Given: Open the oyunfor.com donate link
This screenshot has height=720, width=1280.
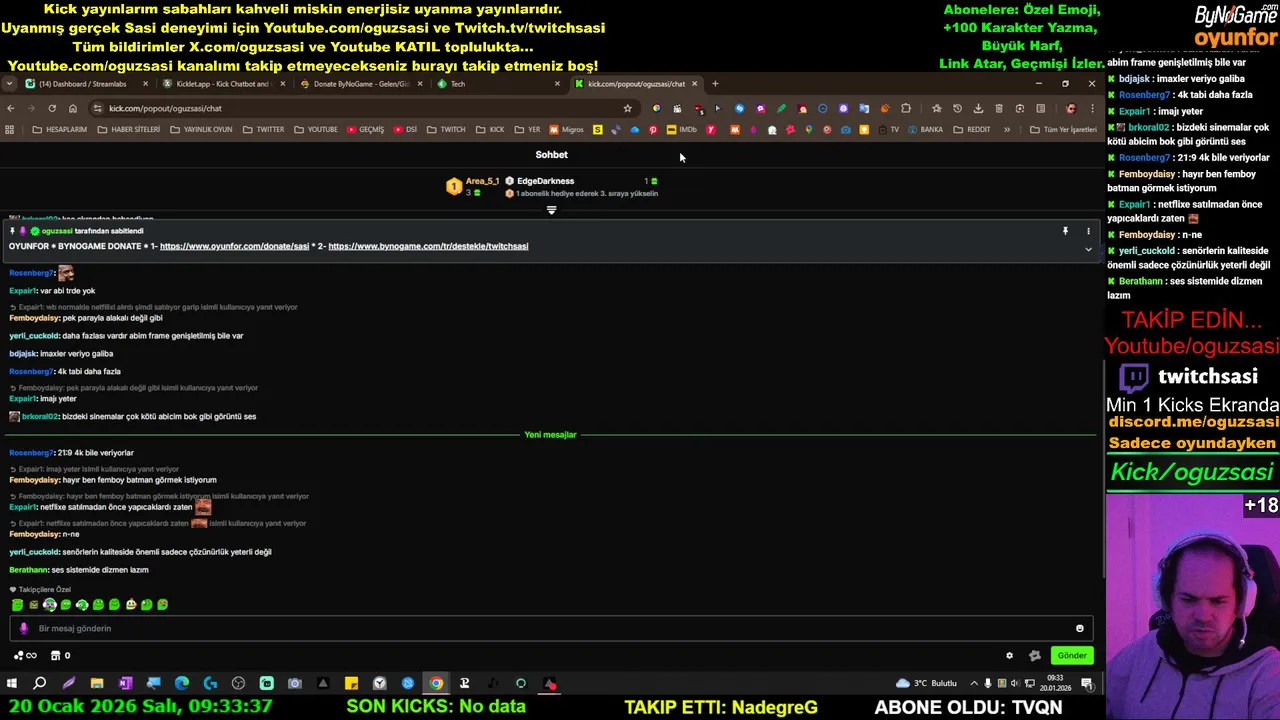Looking at the screenshot, I should (234, 246).
